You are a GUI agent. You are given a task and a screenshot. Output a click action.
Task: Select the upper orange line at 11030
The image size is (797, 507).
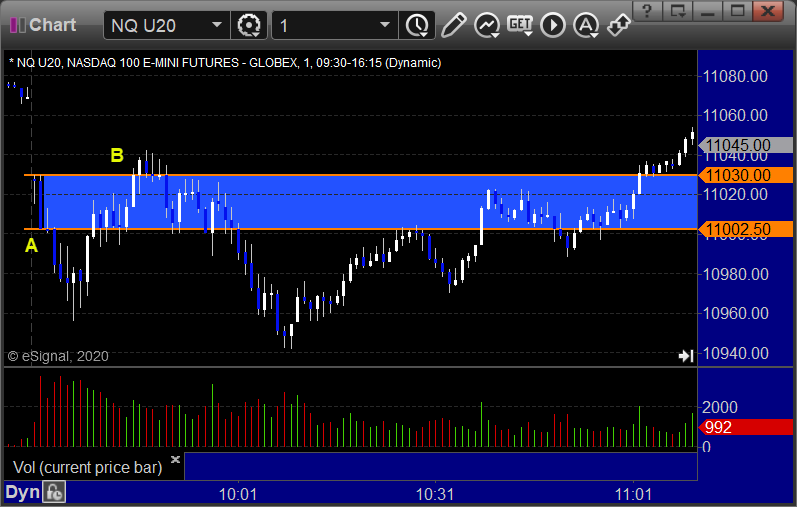(361, 175)
